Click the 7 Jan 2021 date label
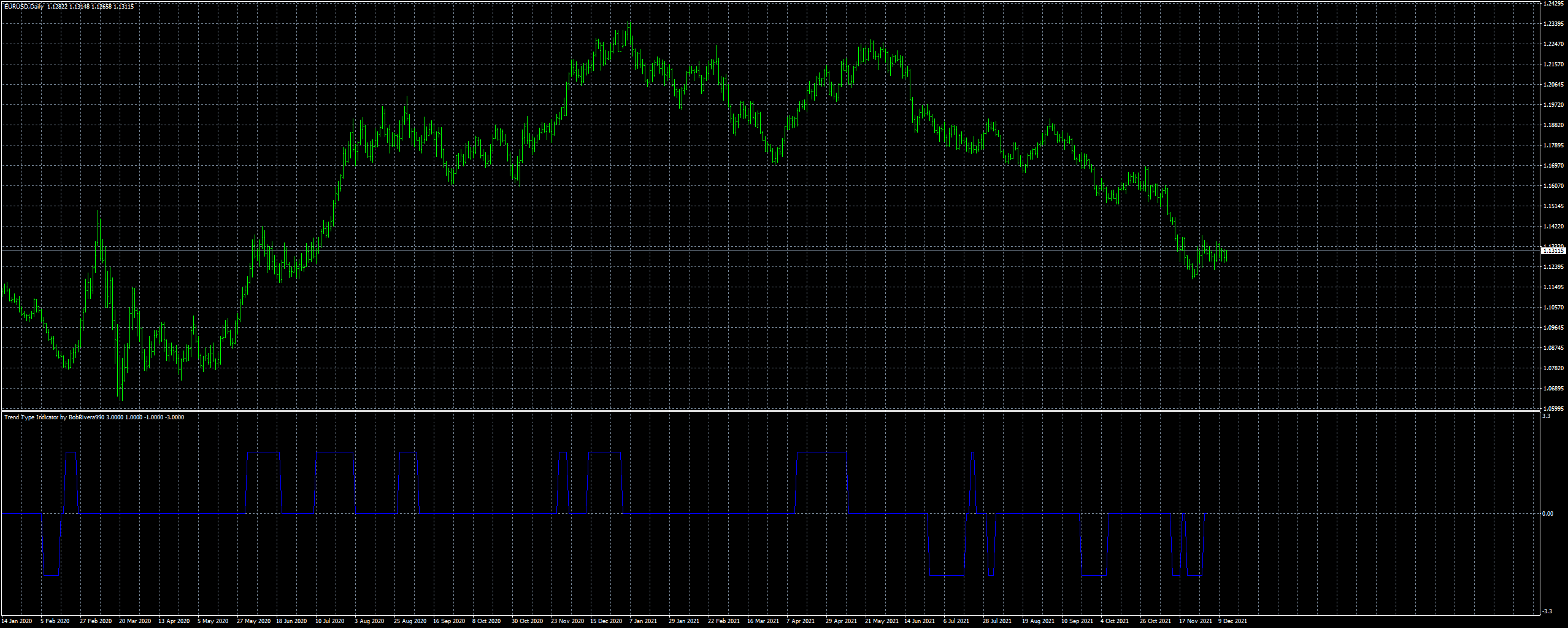Image resolution: width=1568 pixels, height=628 pixels. pyautogui.click(x=644, y=621)
